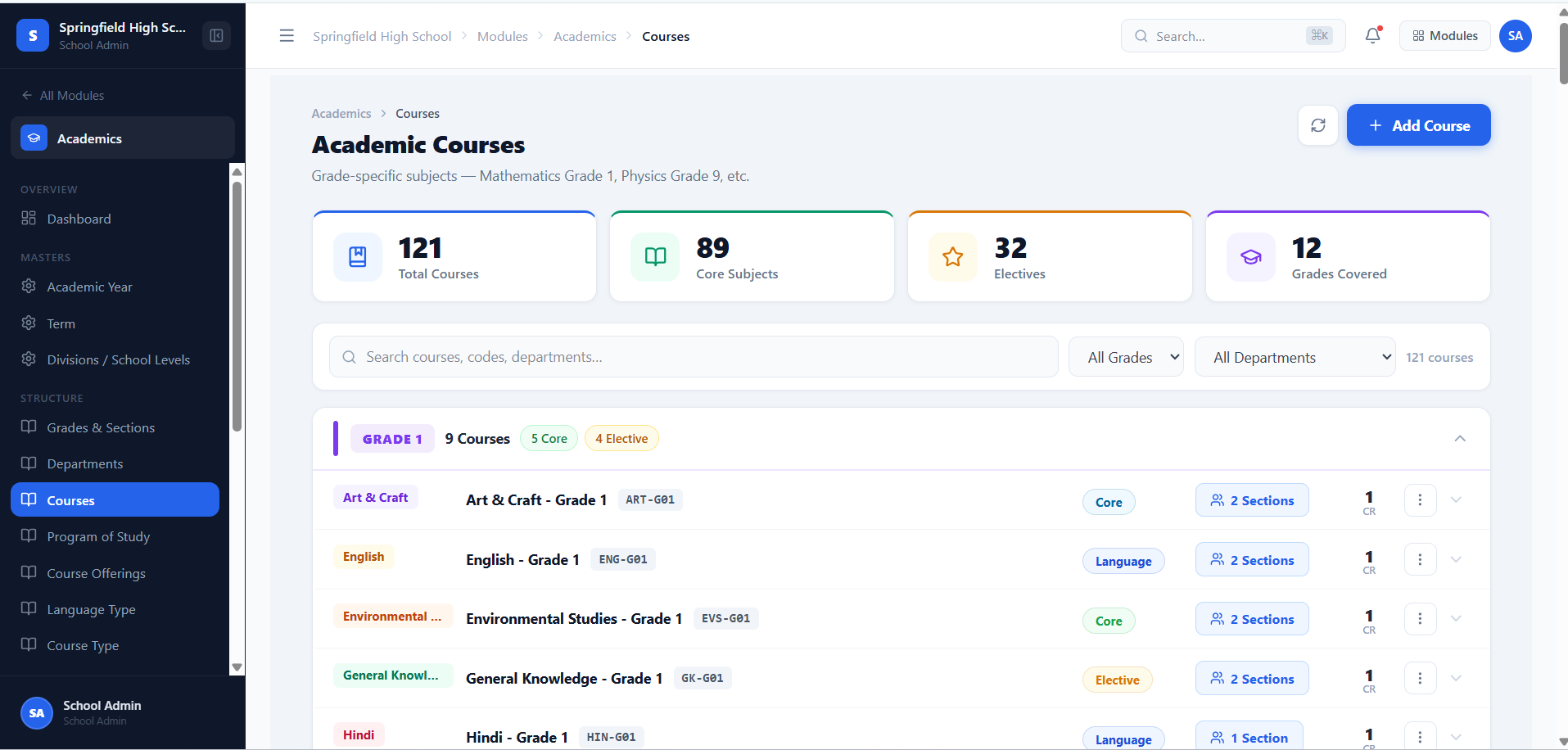1568x750 pixels.
Task: Click the Core Subjects book icon
Action: coord(655,257)
